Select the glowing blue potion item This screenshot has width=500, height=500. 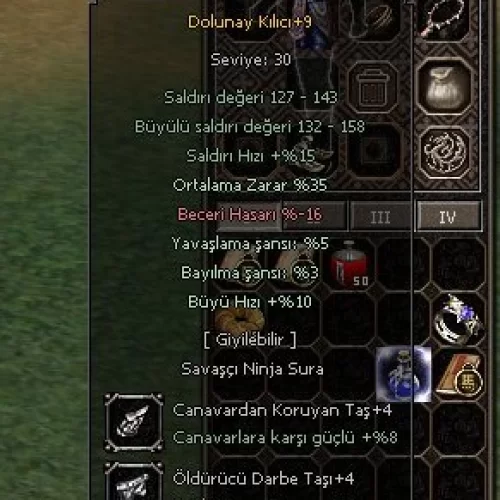click(x=403, y=374)
